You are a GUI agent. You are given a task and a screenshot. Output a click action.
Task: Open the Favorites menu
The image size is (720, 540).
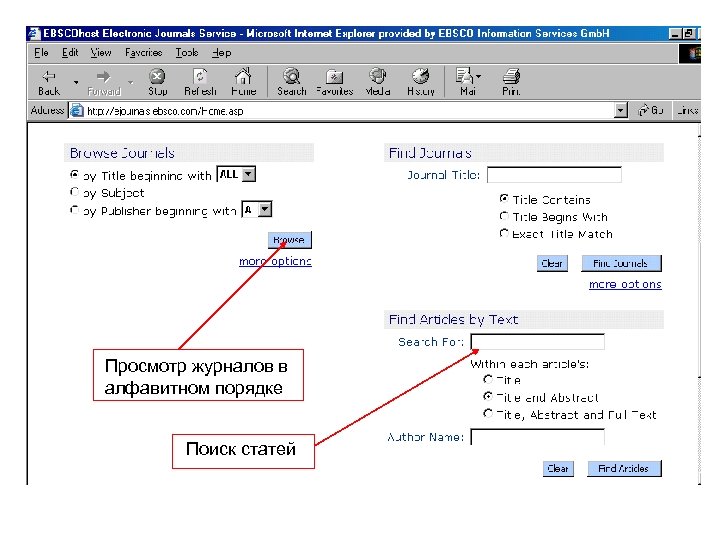(143, 53)
